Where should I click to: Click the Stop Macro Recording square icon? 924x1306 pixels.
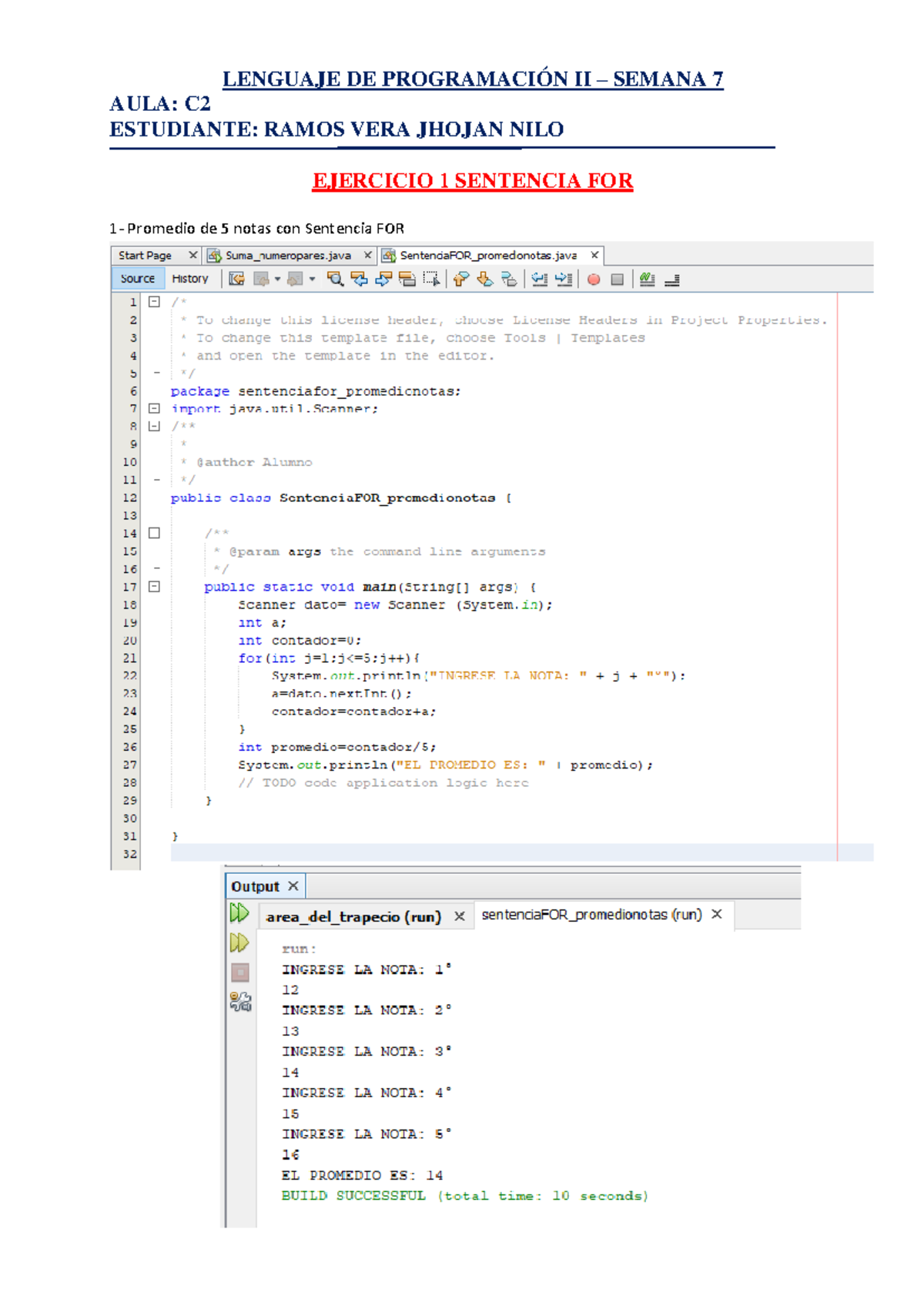(x=617, y=280)
